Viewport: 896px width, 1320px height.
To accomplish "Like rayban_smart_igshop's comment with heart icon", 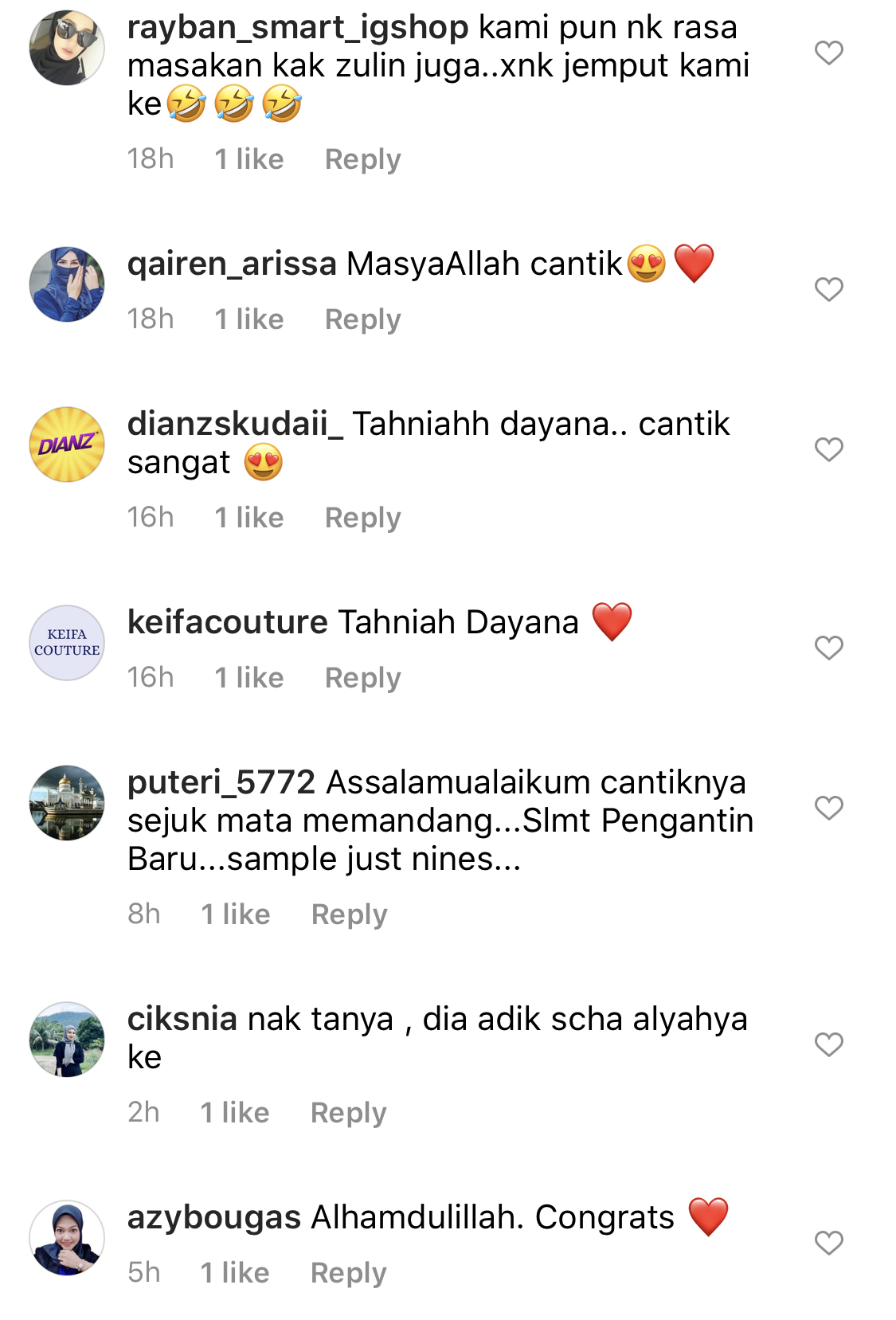I will (828, 53).
